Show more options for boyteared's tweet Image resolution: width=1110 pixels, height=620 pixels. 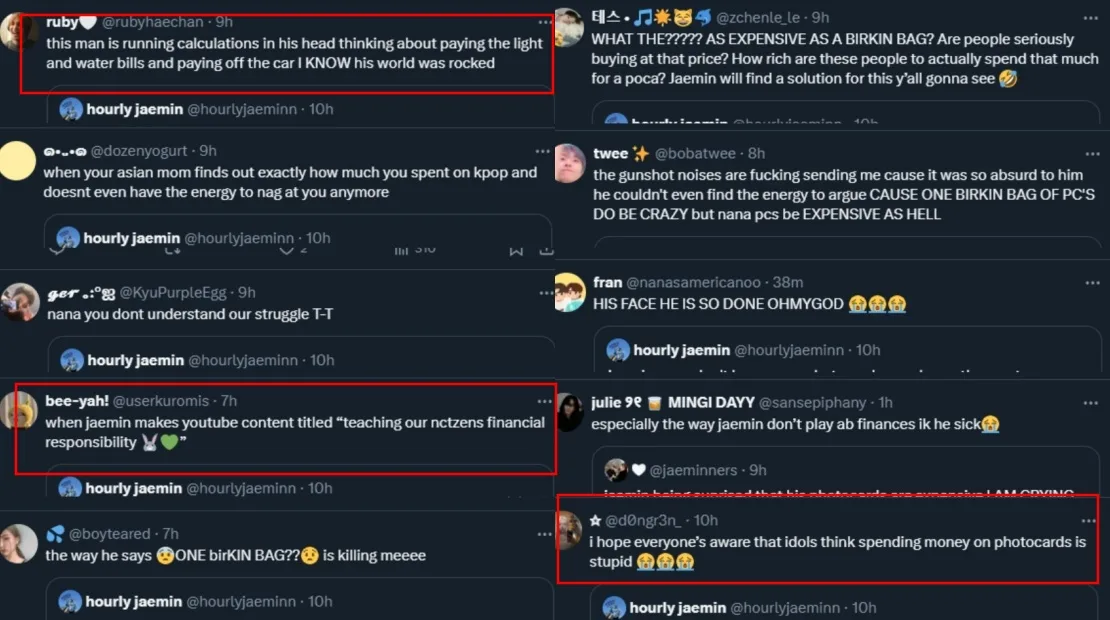(x=543, y=534)
